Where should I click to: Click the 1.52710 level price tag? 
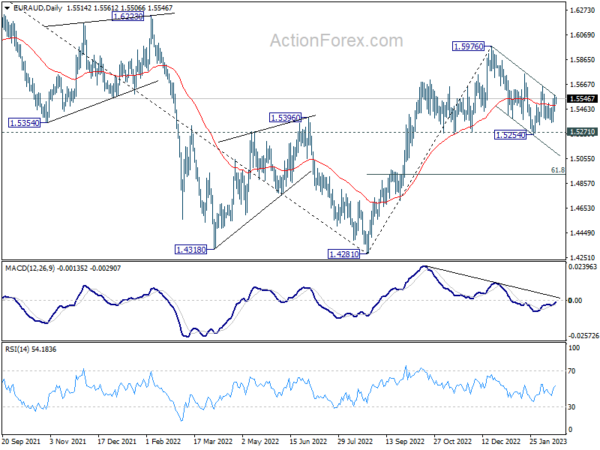[x=582, y=132]
